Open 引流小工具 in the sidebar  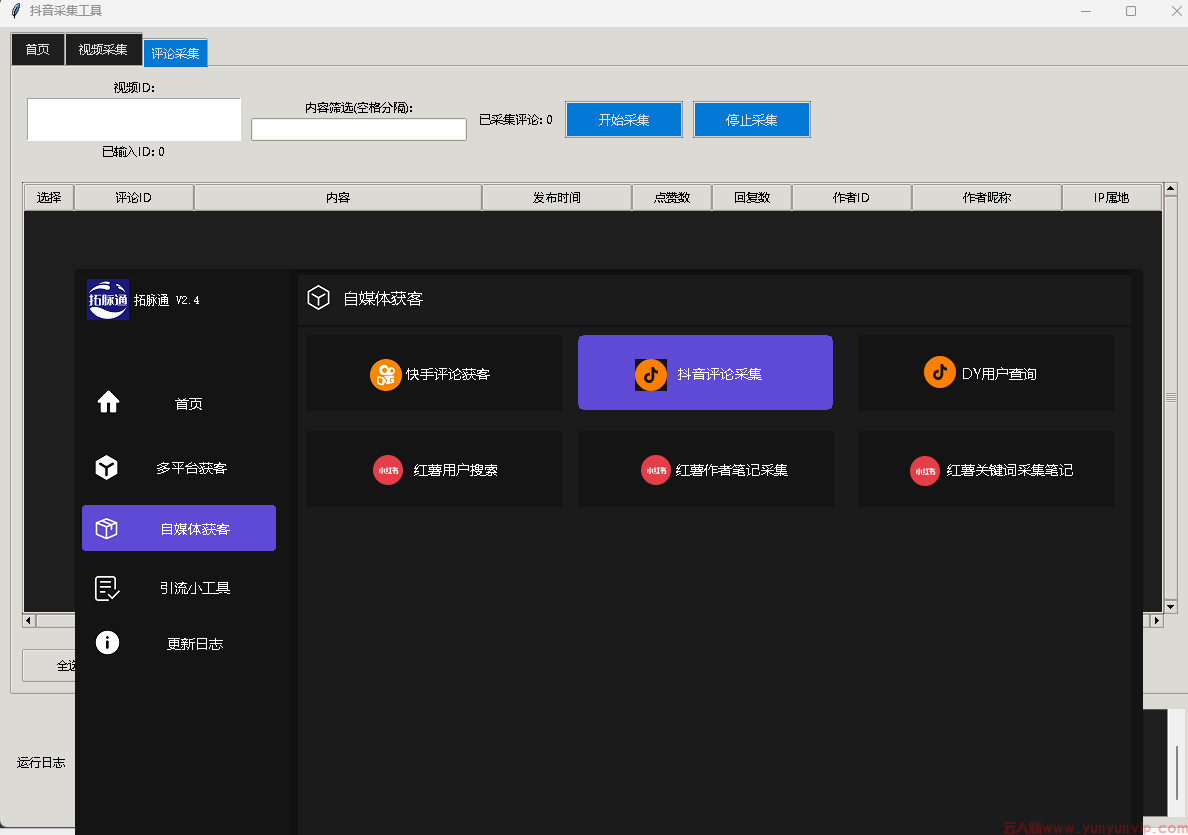[x=179, y=588]
